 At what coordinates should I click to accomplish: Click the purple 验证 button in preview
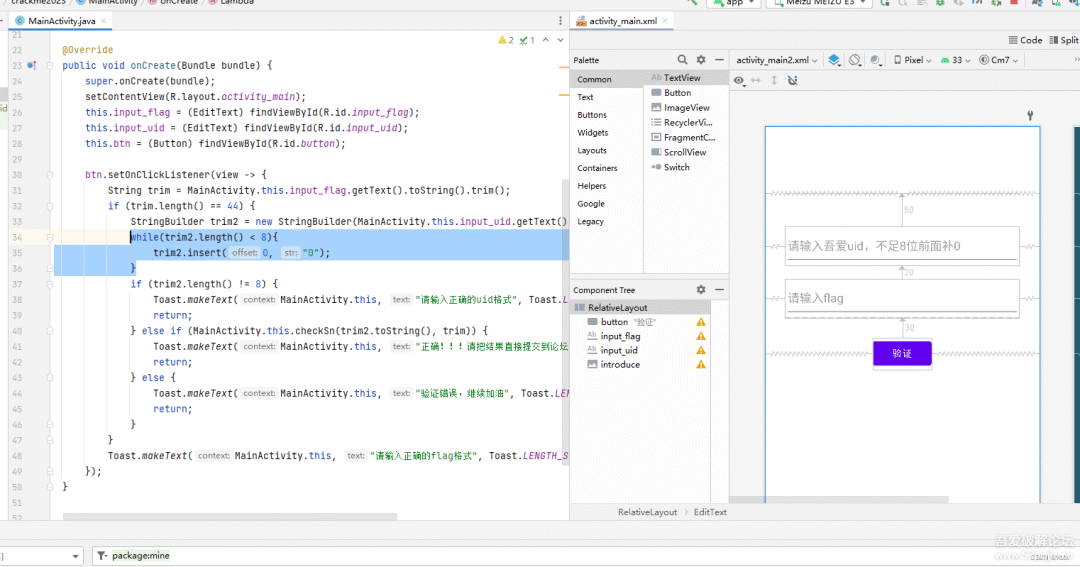902,353
